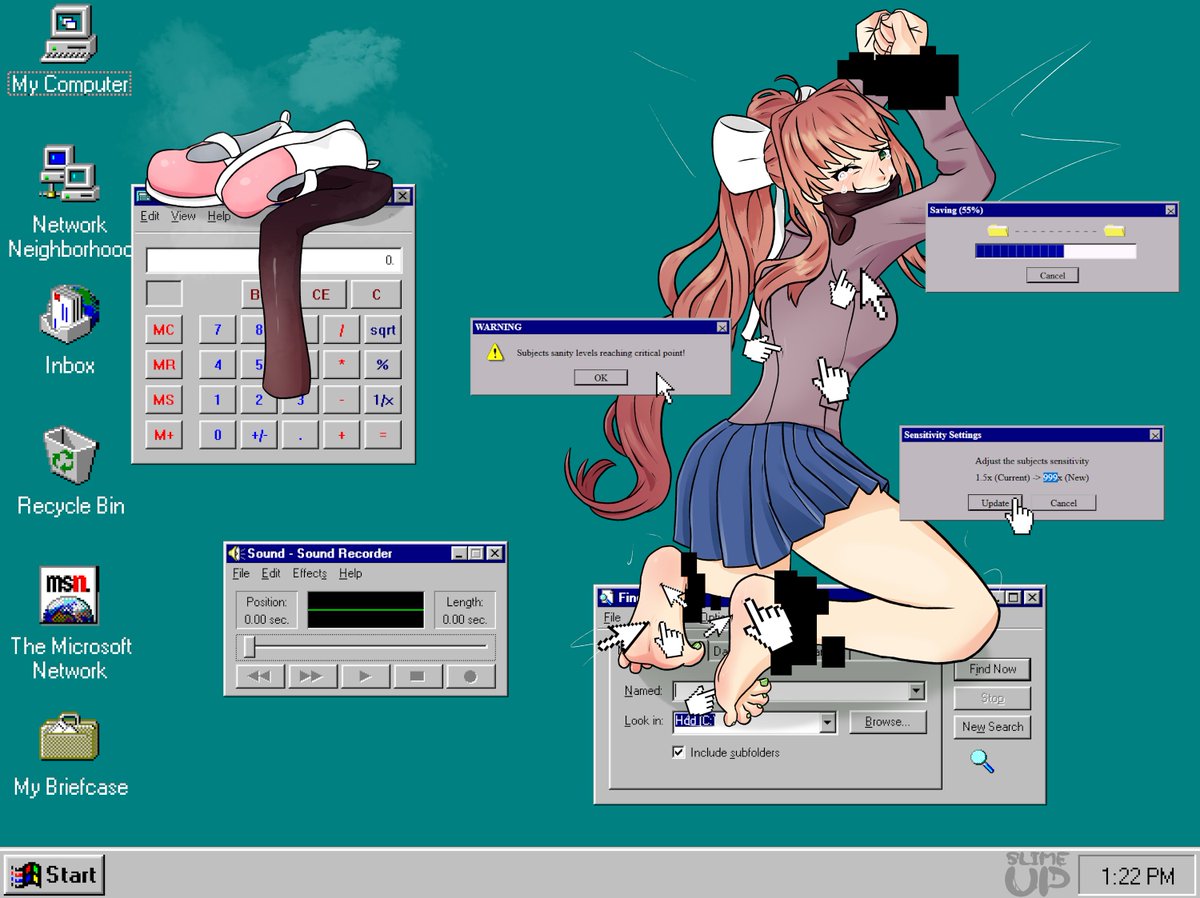
Task: Click the Browse... button in Find window
Action: (888, 722)
